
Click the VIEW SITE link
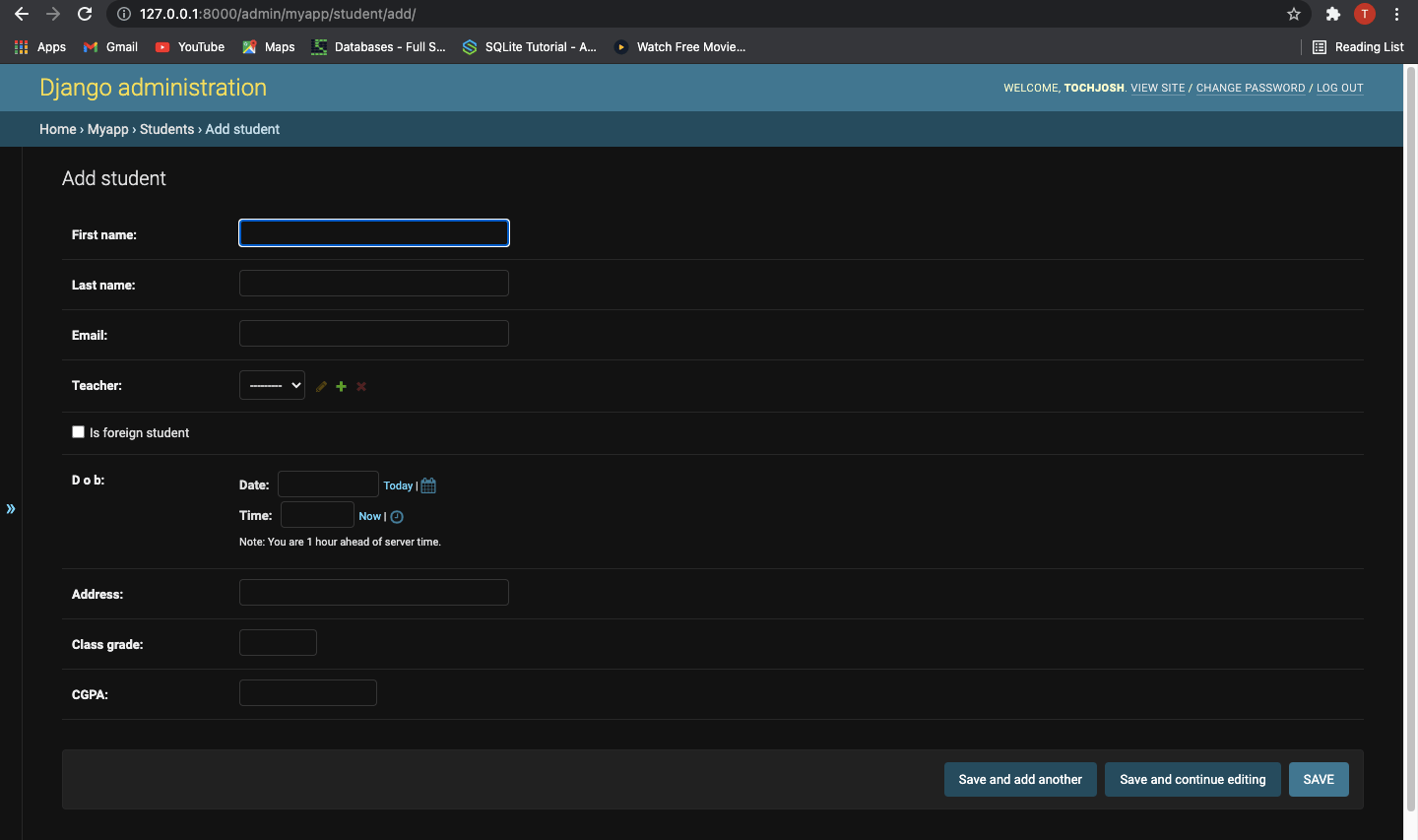click(x=1158, y=88)
